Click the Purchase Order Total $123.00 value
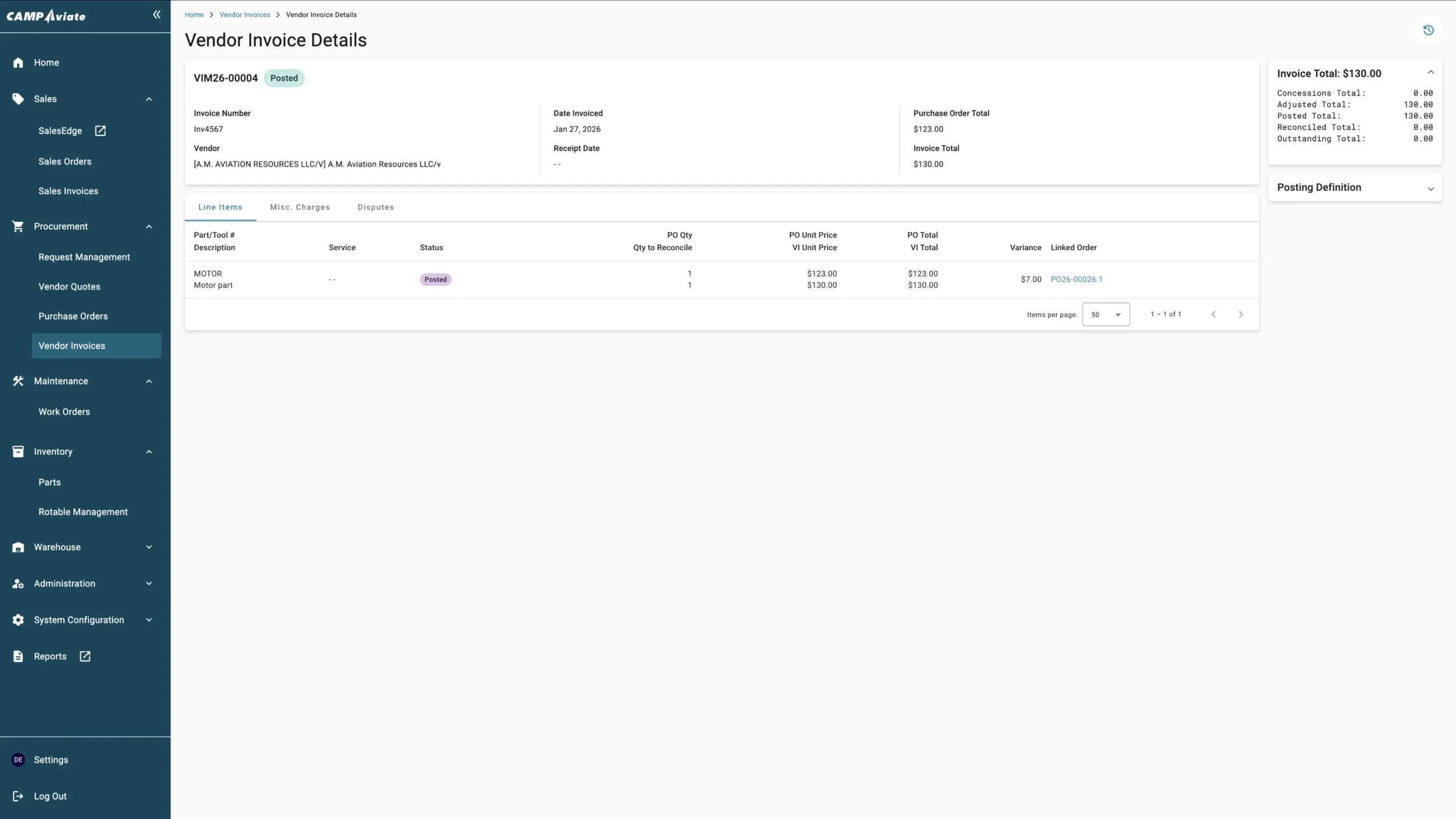This screenshot has height=819, width=1456. click(928, 129)
